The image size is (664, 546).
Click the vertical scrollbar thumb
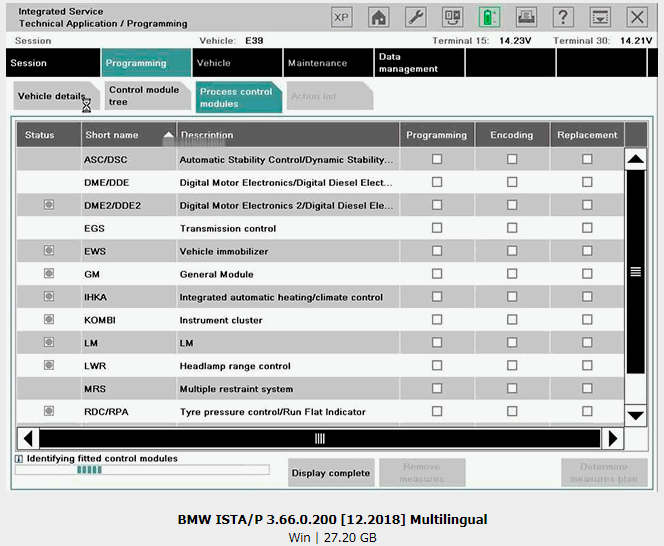coord(636,272)
